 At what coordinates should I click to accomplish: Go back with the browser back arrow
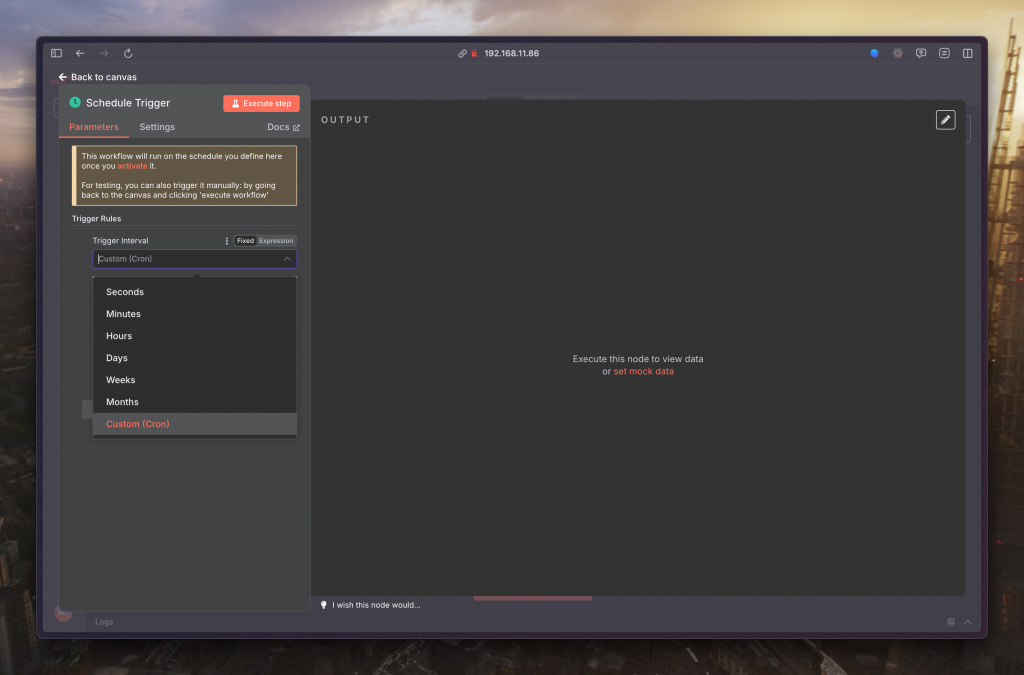80,54
